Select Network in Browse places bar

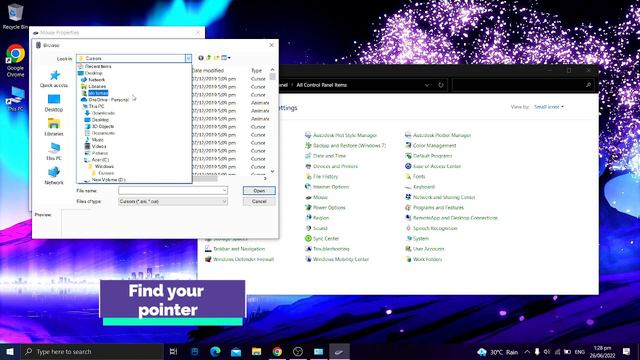[54, 176]
